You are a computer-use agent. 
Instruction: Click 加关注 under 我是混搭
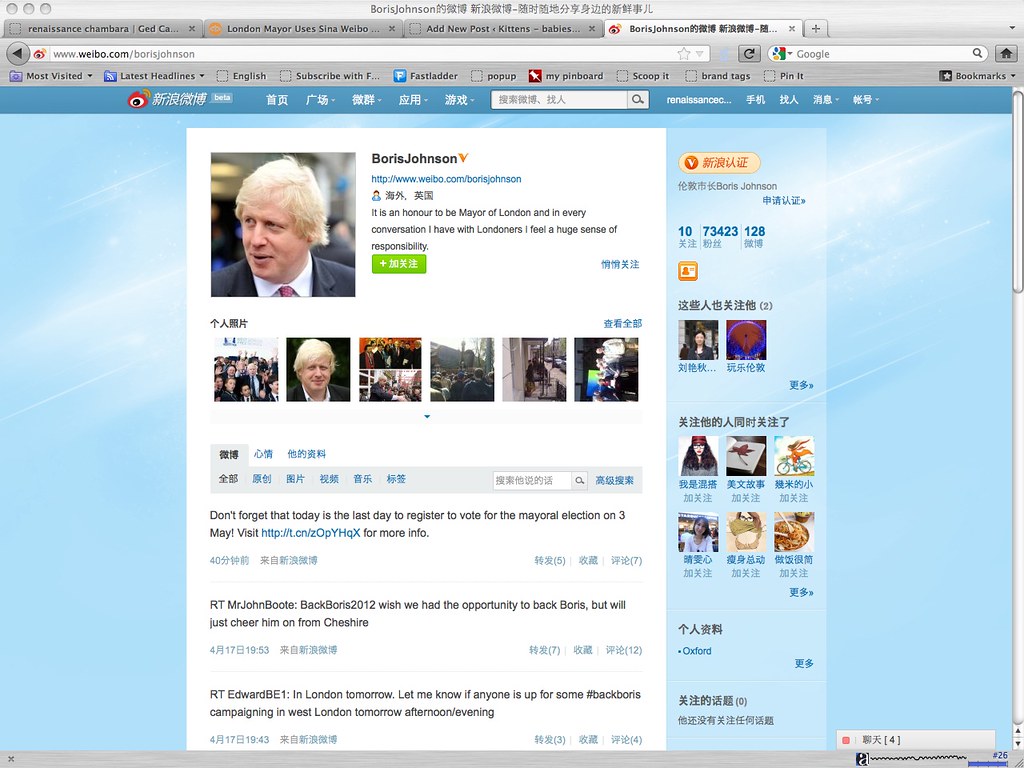click(697, 498)
